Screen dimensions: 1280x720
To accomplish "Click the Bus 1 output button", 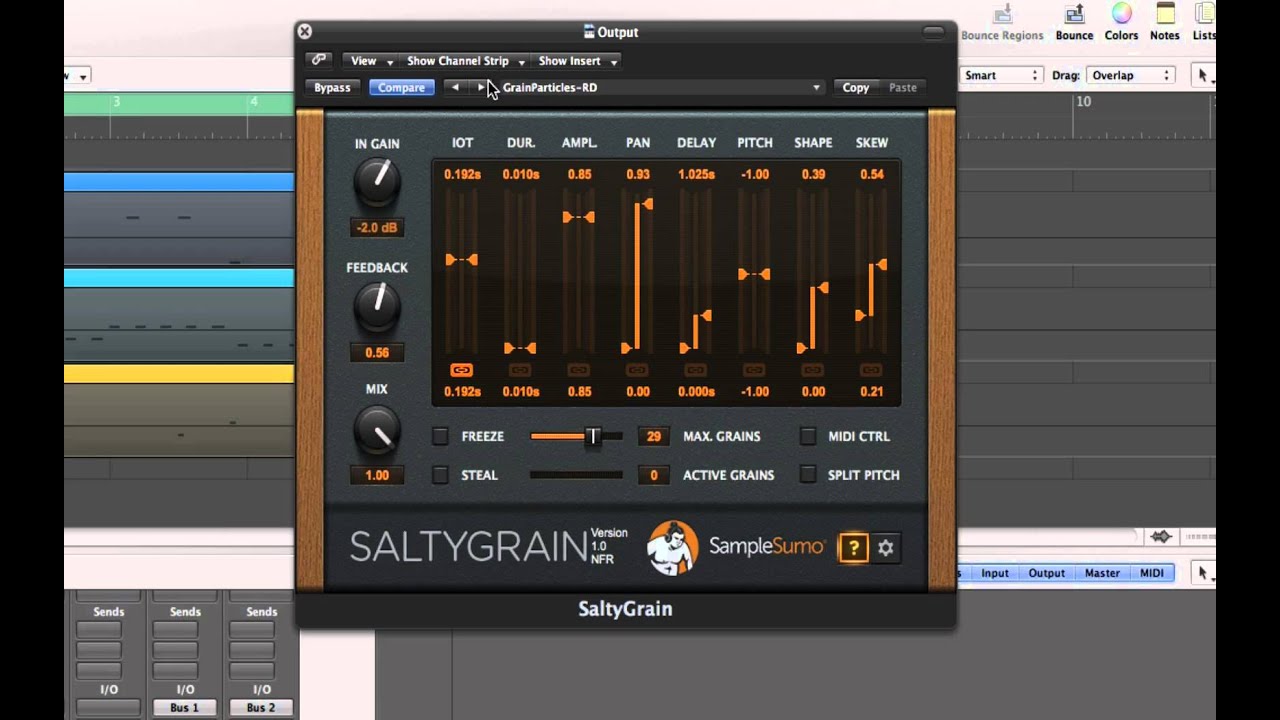I will tap(185, 707).
